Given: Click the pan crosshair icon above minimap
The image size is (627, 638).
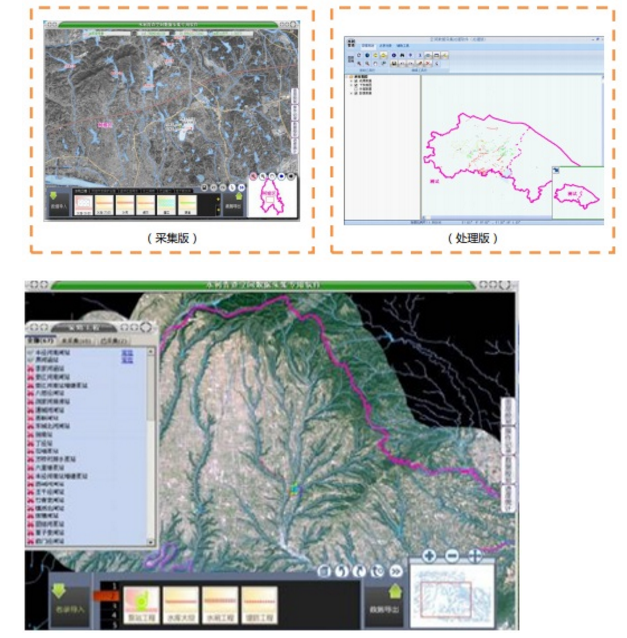Looking at the screenshot, I should pos(474,554).
